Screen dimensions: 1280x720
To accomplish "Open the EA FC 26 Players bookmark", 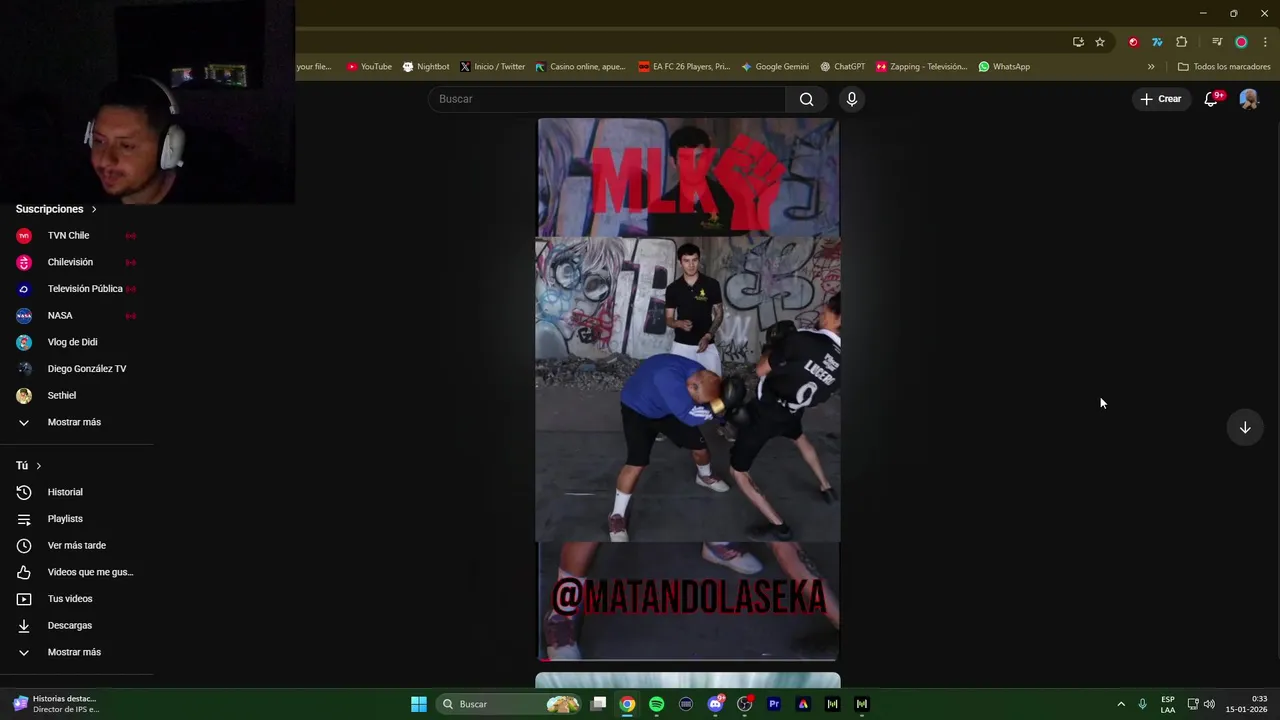I will pos(684,67).
